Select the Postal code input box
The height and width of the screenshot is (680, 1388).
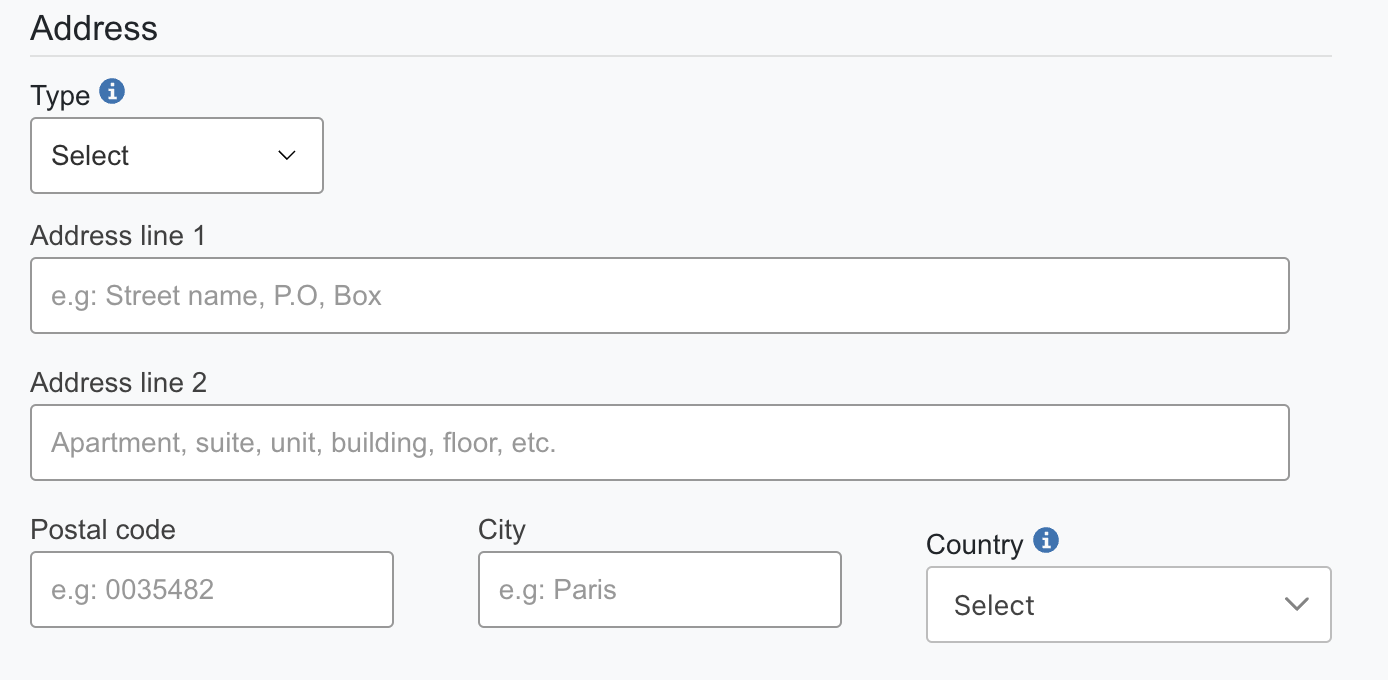(212, 590)
